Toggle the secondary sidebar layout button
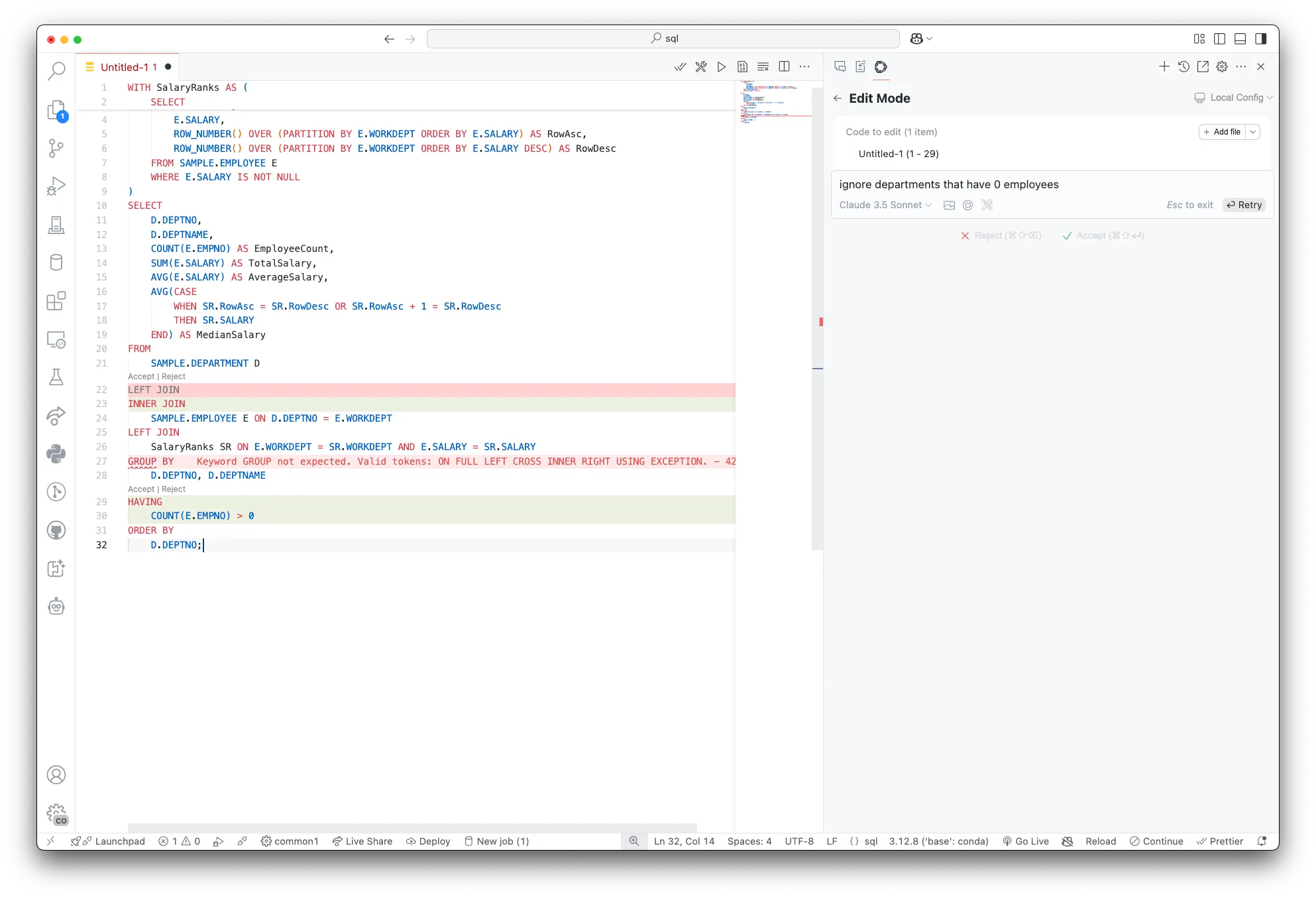 coord(1260,39)
